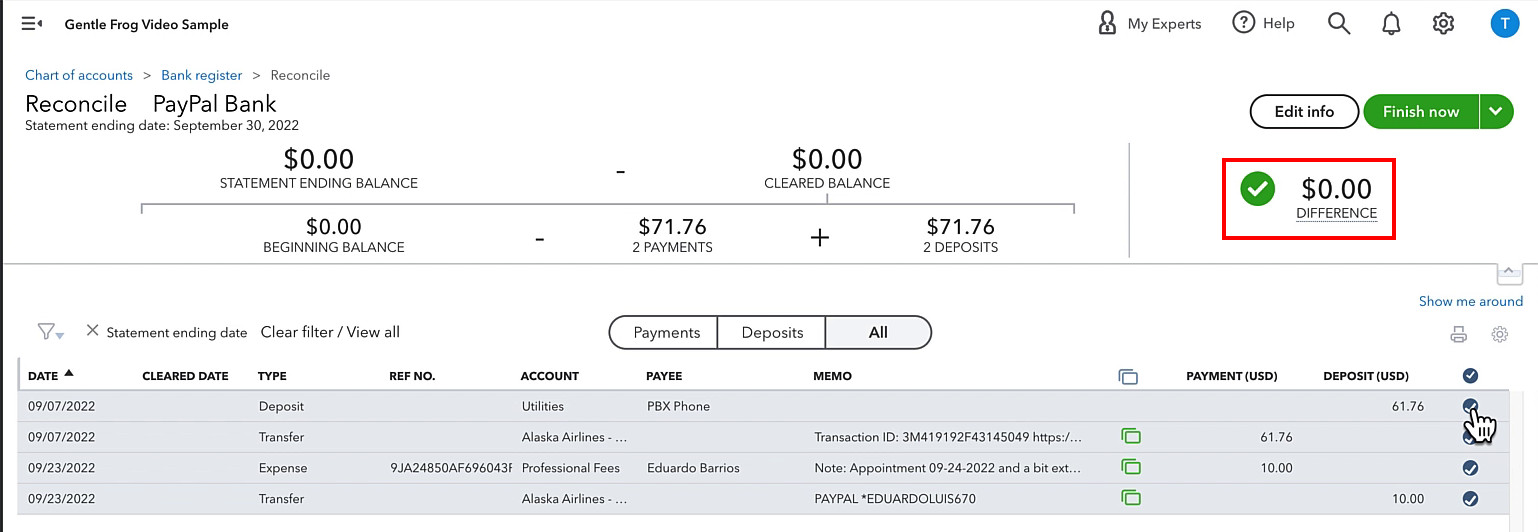1538x532 pixels.
Task: Click the Edit info button
Action: coord(1304,112)
